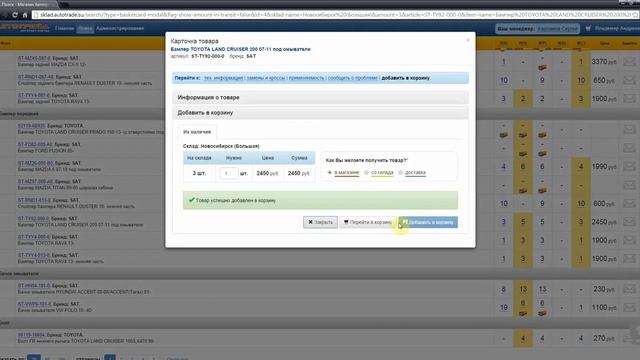The width and height of the screenshot is (640, 360).
Task: Open article link ST-HN04-101-0
Action: (34, 286)
